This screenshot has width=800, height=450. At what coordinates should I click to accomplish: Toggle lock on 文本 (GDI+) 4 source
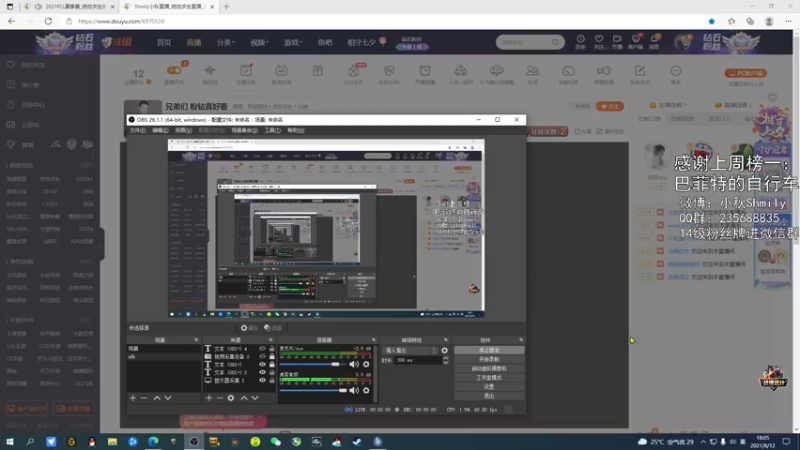pos(271,349)
